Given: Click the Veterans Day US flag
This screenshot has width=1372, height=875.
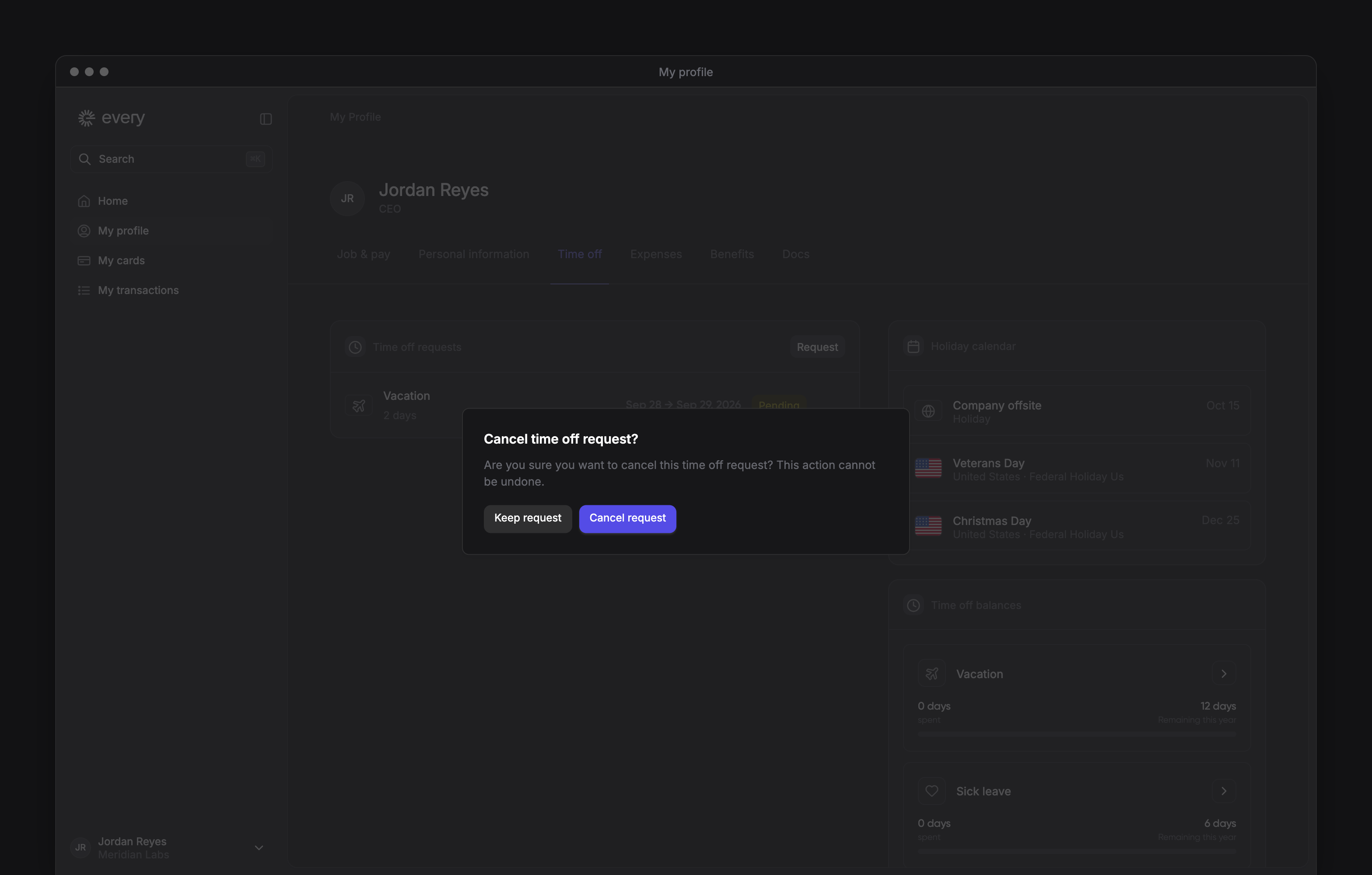Looking at the screenshot, I should [928, 468].
